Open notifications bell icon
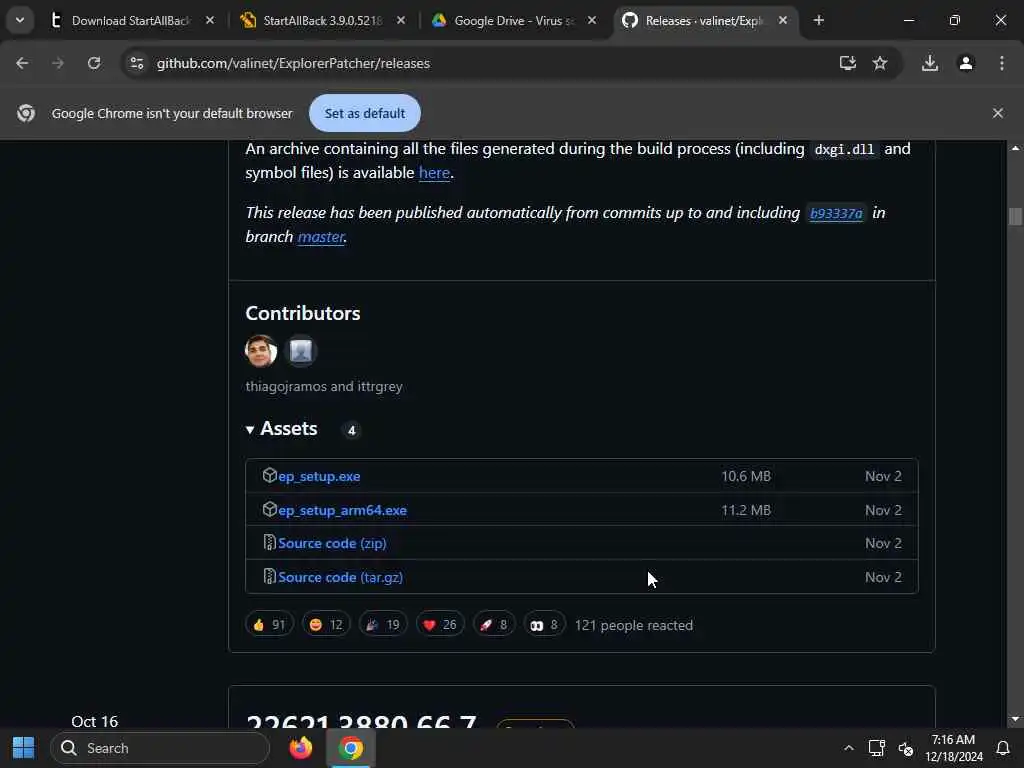 coord(1003,748)
